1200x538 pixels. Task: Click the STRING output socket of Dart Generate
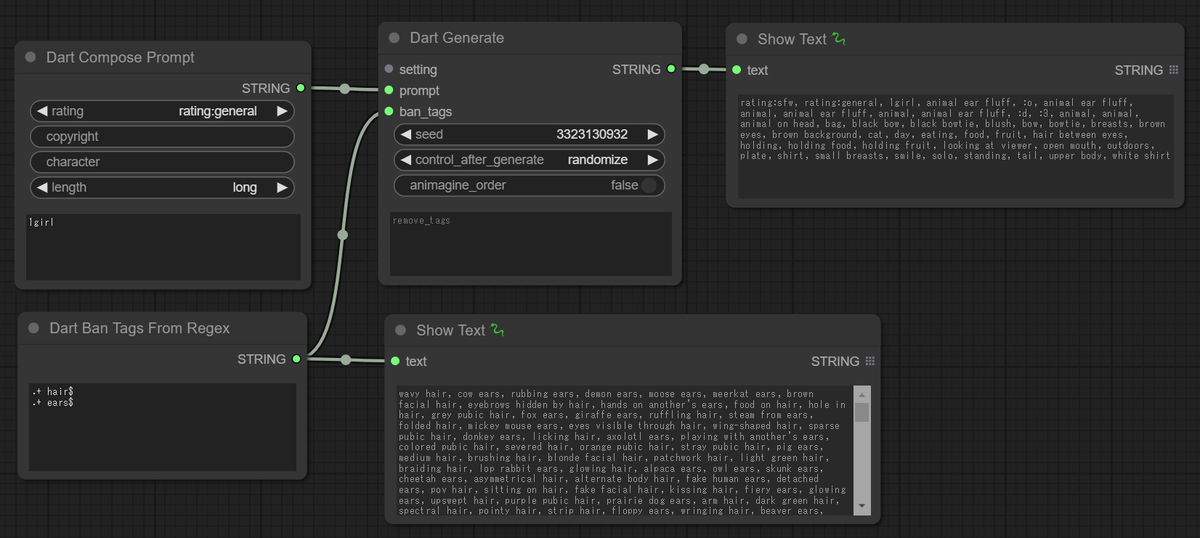pos(671,69)
